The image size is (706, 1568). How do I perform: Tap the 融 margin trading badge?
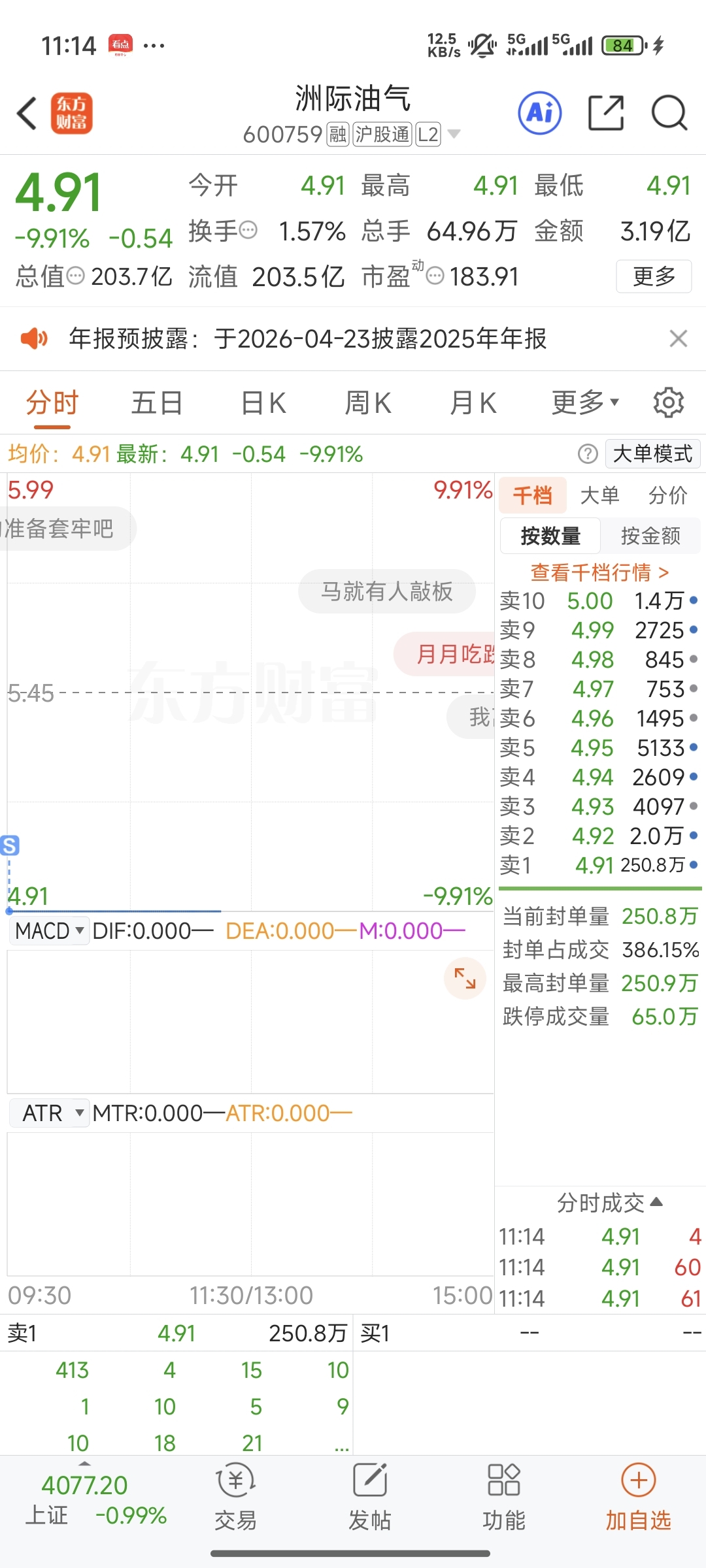(x=337, y=135)
